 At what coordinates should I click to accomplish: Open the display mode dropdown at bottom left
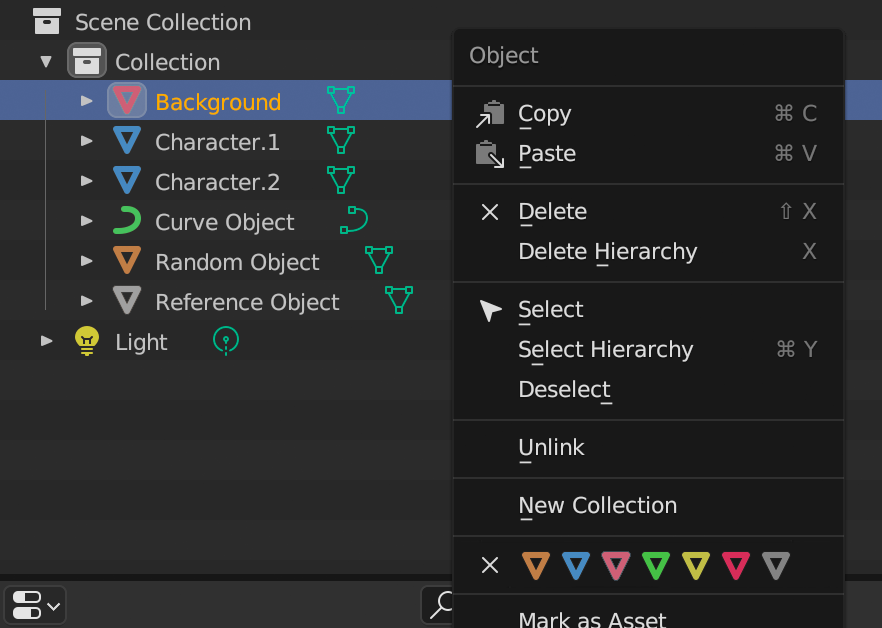35,605
